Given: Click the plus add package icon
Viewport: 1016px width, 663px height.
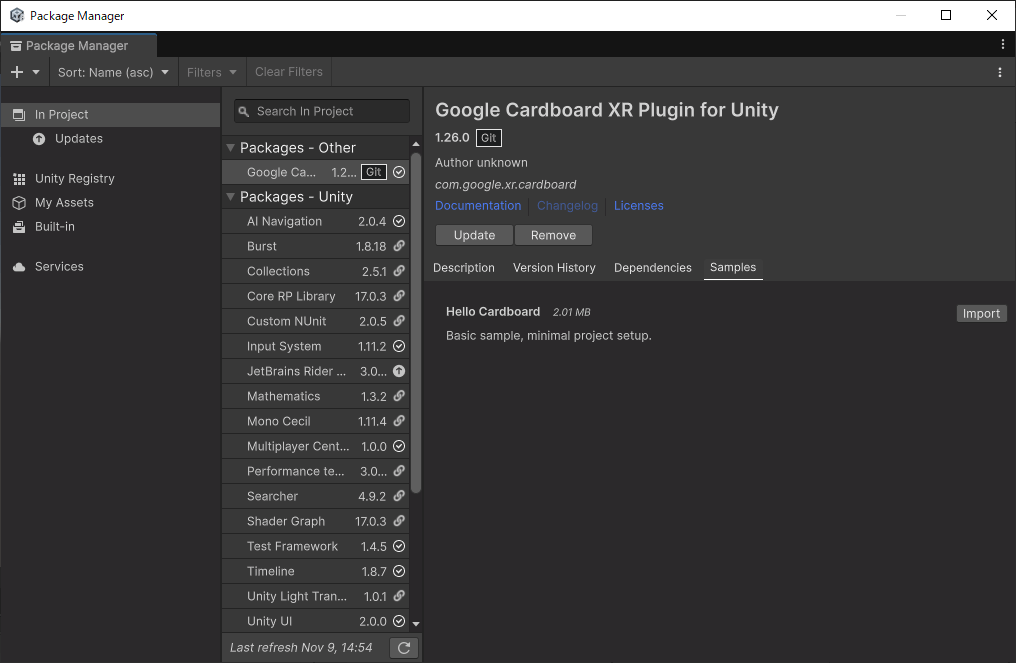Looking at the screenshot, I should (17, 72).
